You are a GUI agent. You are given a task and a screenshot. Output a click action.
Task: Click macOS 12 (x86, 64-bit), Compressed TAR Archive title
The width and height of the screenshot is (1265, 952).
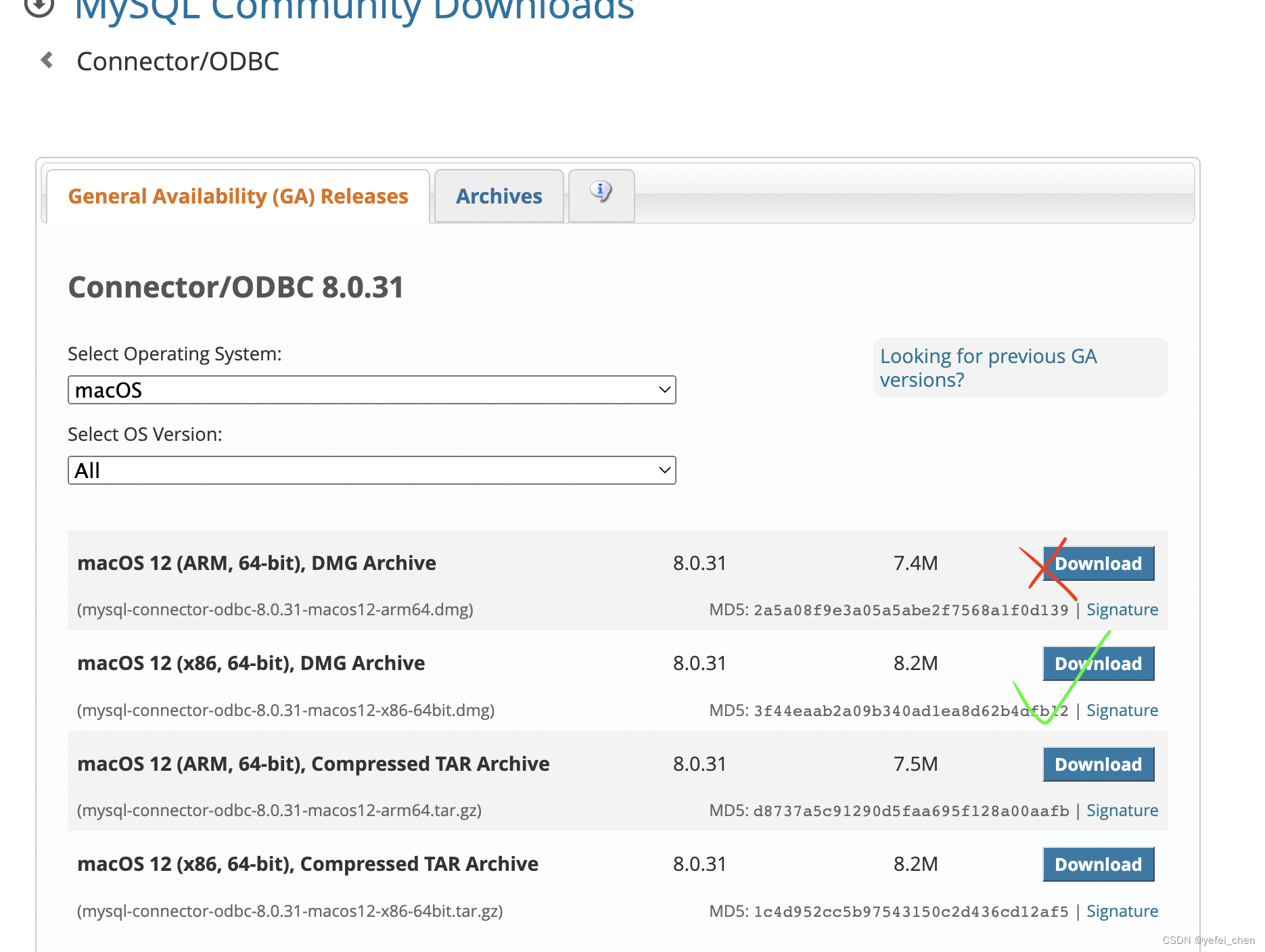(308, 864)
